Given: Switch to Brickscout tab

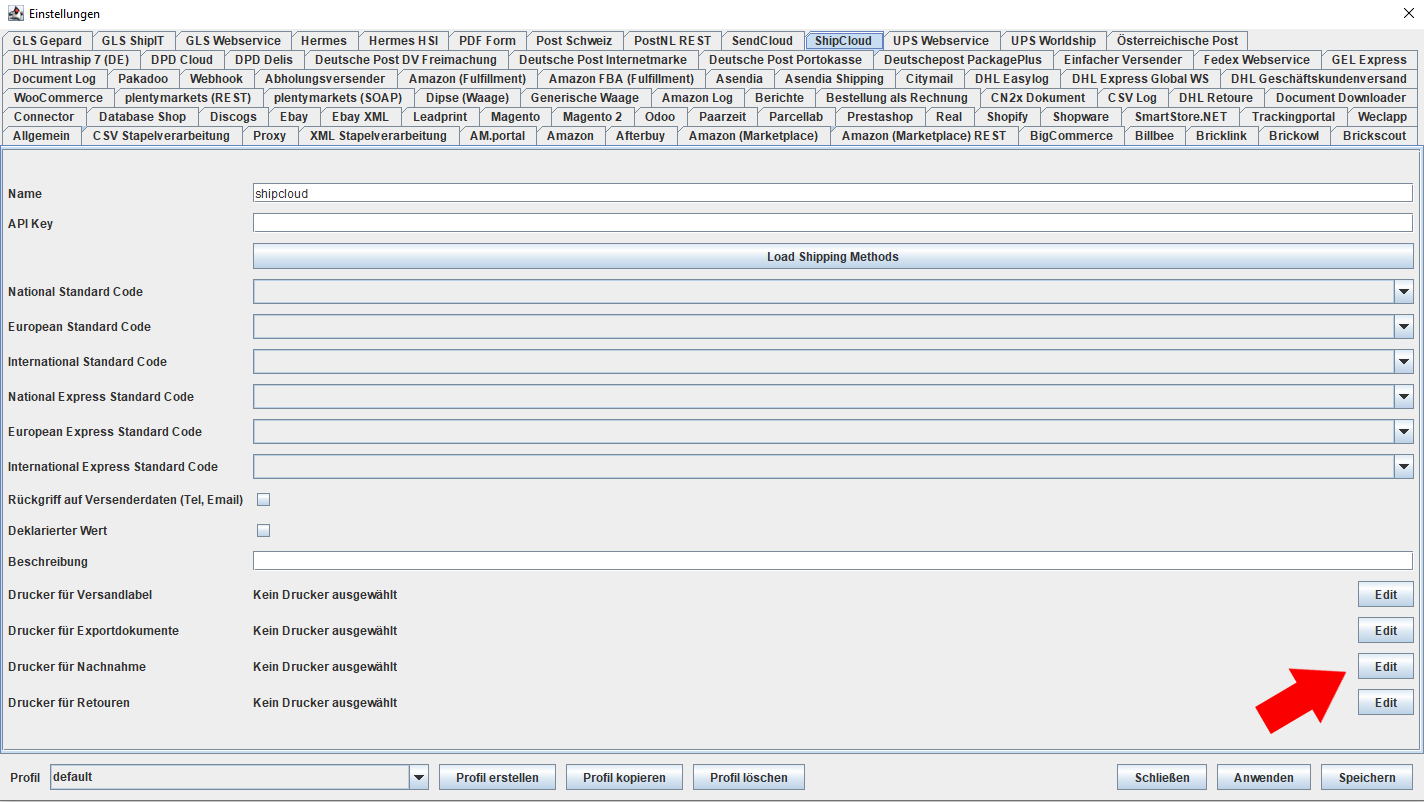Looking at the screenshot, I should point(1375,136).
